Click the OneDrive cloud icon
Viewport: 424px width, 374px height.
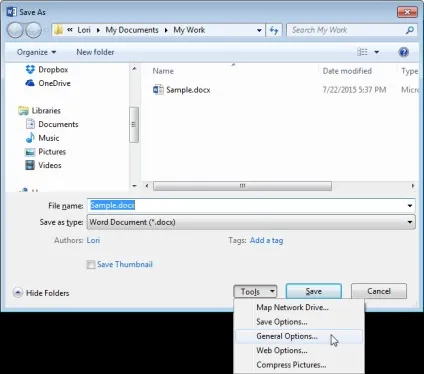coord(30,83)
